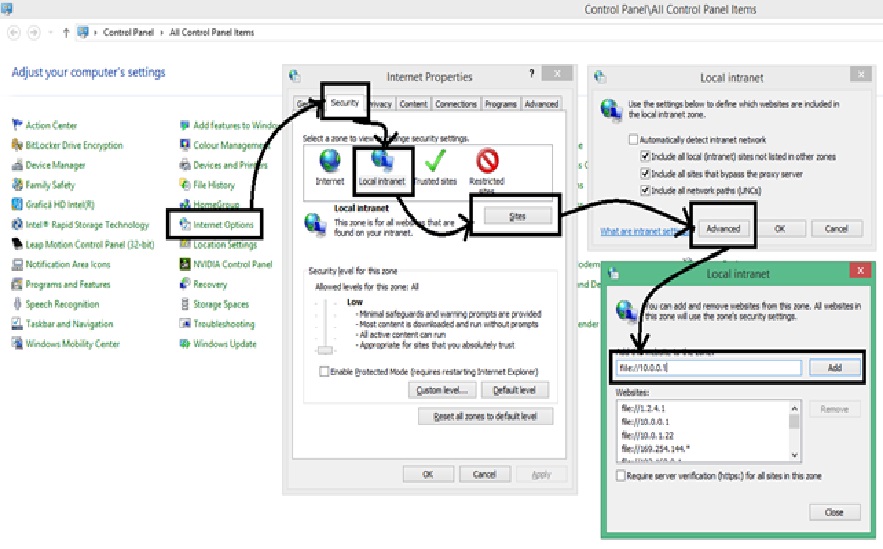Viewport: 883px width, 549px height.
Task: Click OK in upper Local intranet dialog
Action: pos(780,229)
